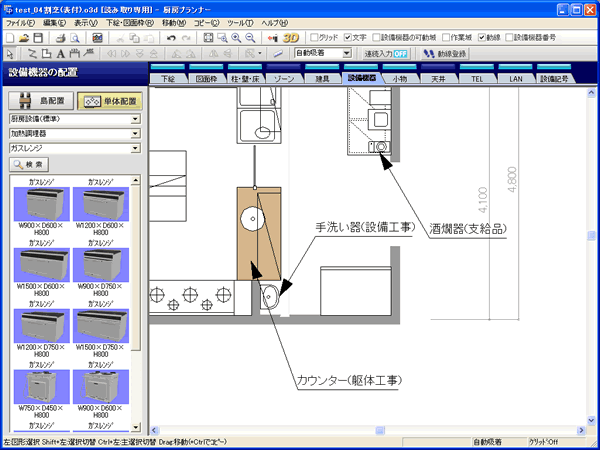Click the 島配置 island layout button
600x450 pixels.
tap(41, 101)
